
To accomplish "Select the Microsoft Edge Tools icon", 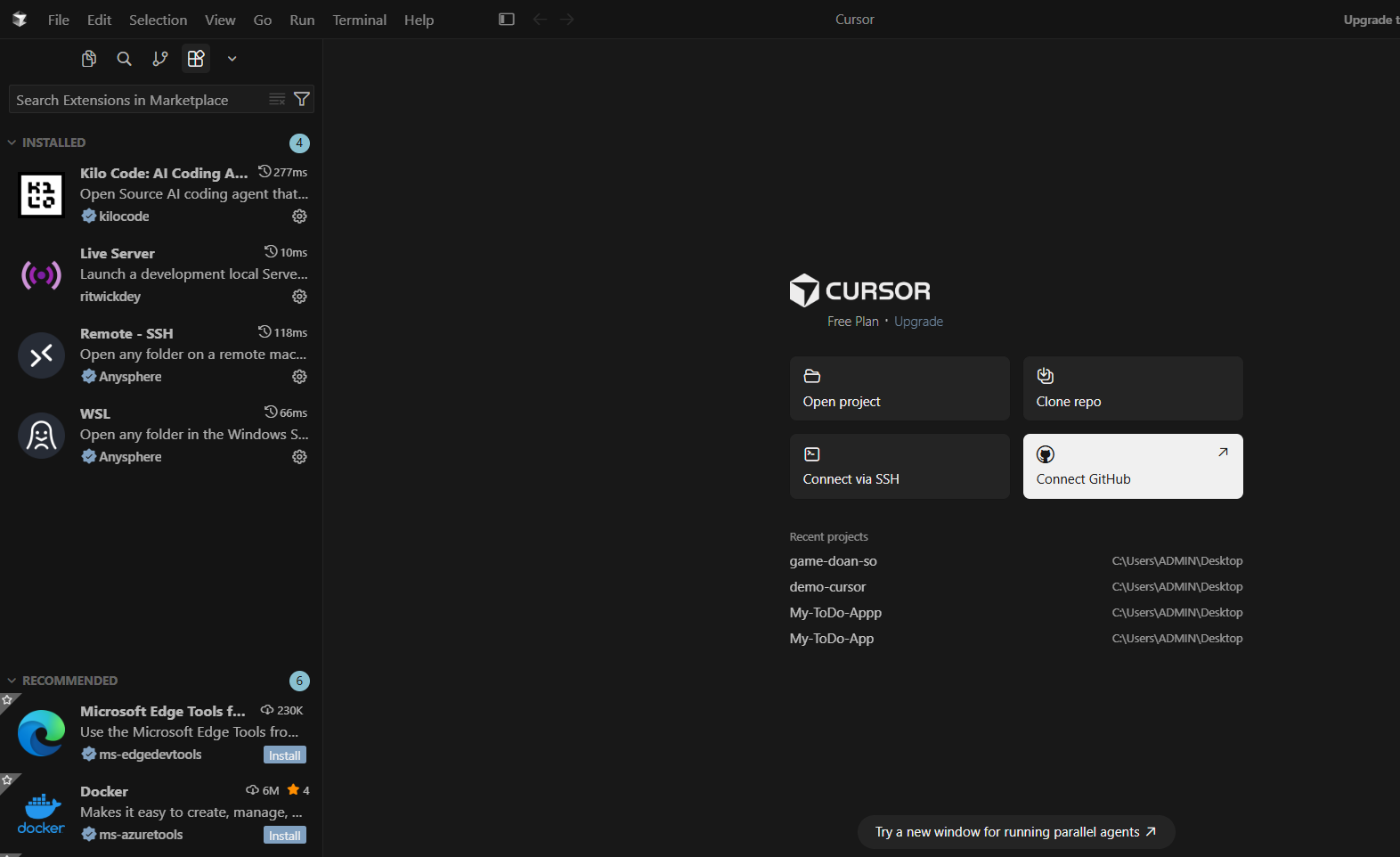I will (41, 732).
